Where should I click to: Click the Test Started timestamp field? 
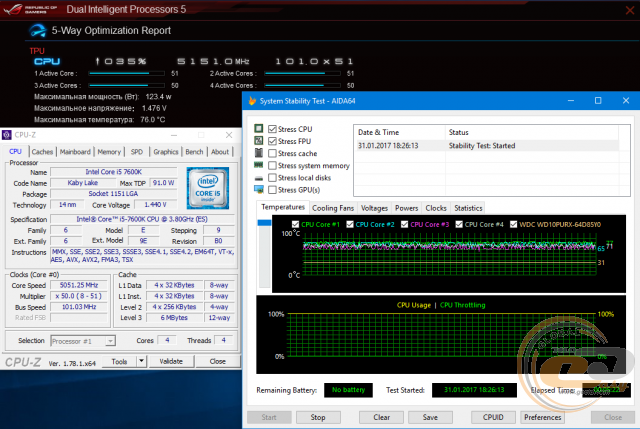(474, 390)
